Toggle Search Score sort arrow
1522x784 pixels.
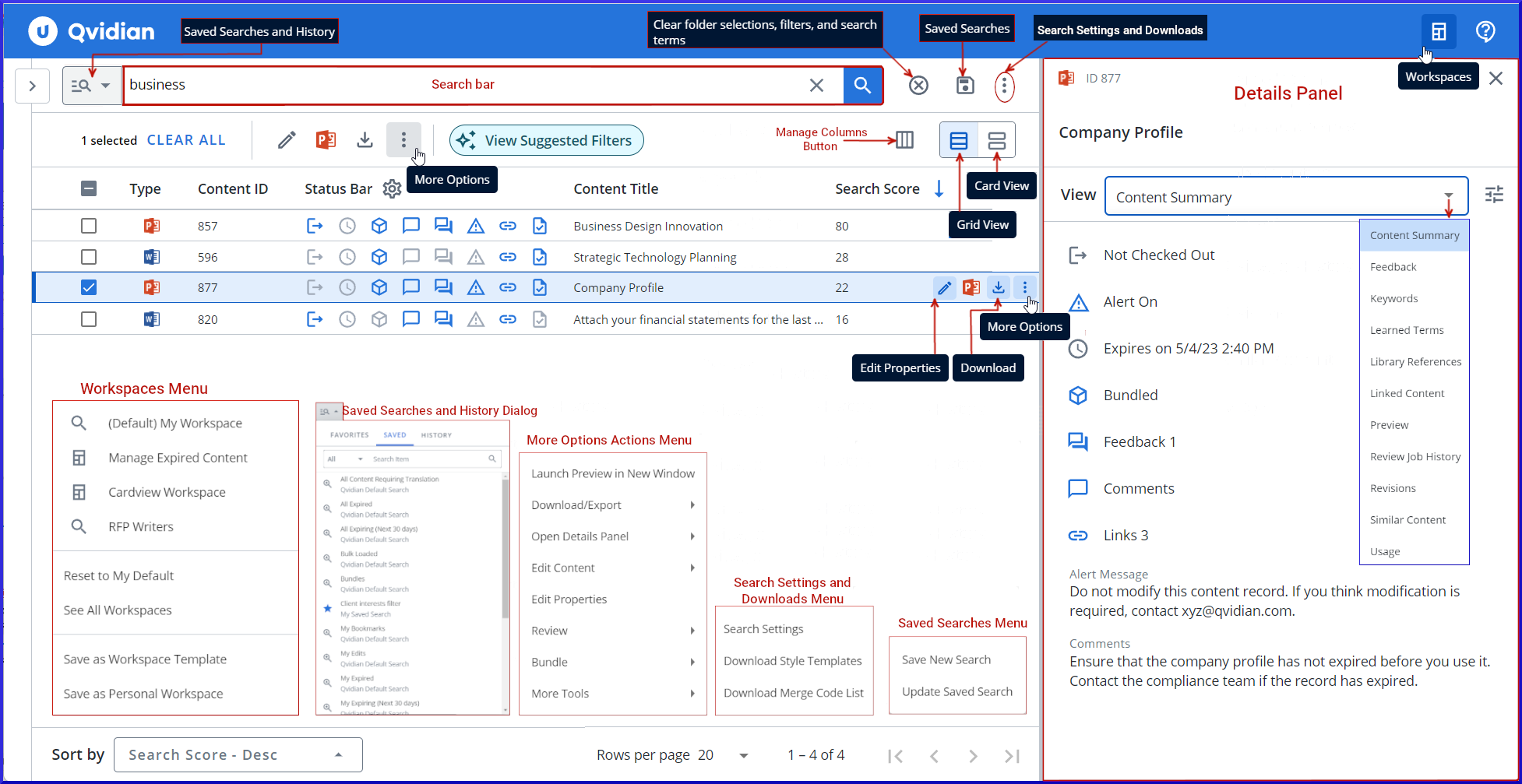coord(939,188)
